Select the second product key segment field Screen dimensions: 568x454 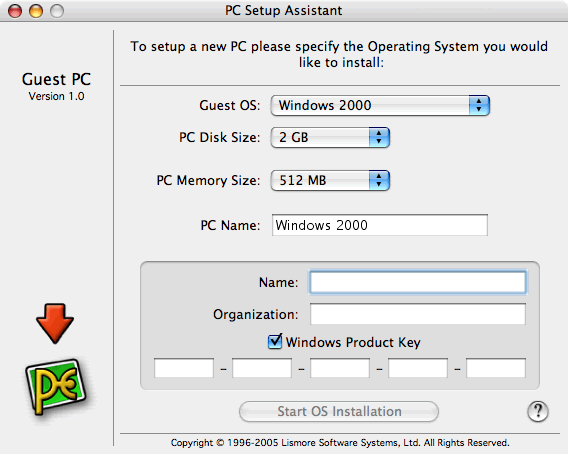[262, 368]
